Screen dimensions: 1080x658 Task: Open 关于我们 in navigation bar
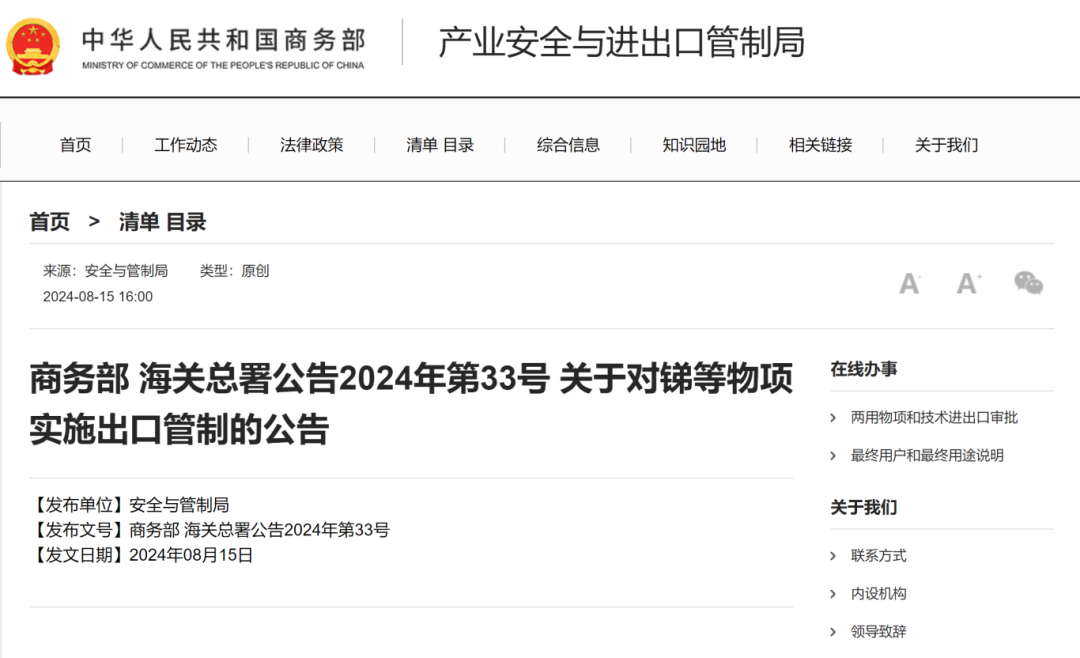point(946,145)
